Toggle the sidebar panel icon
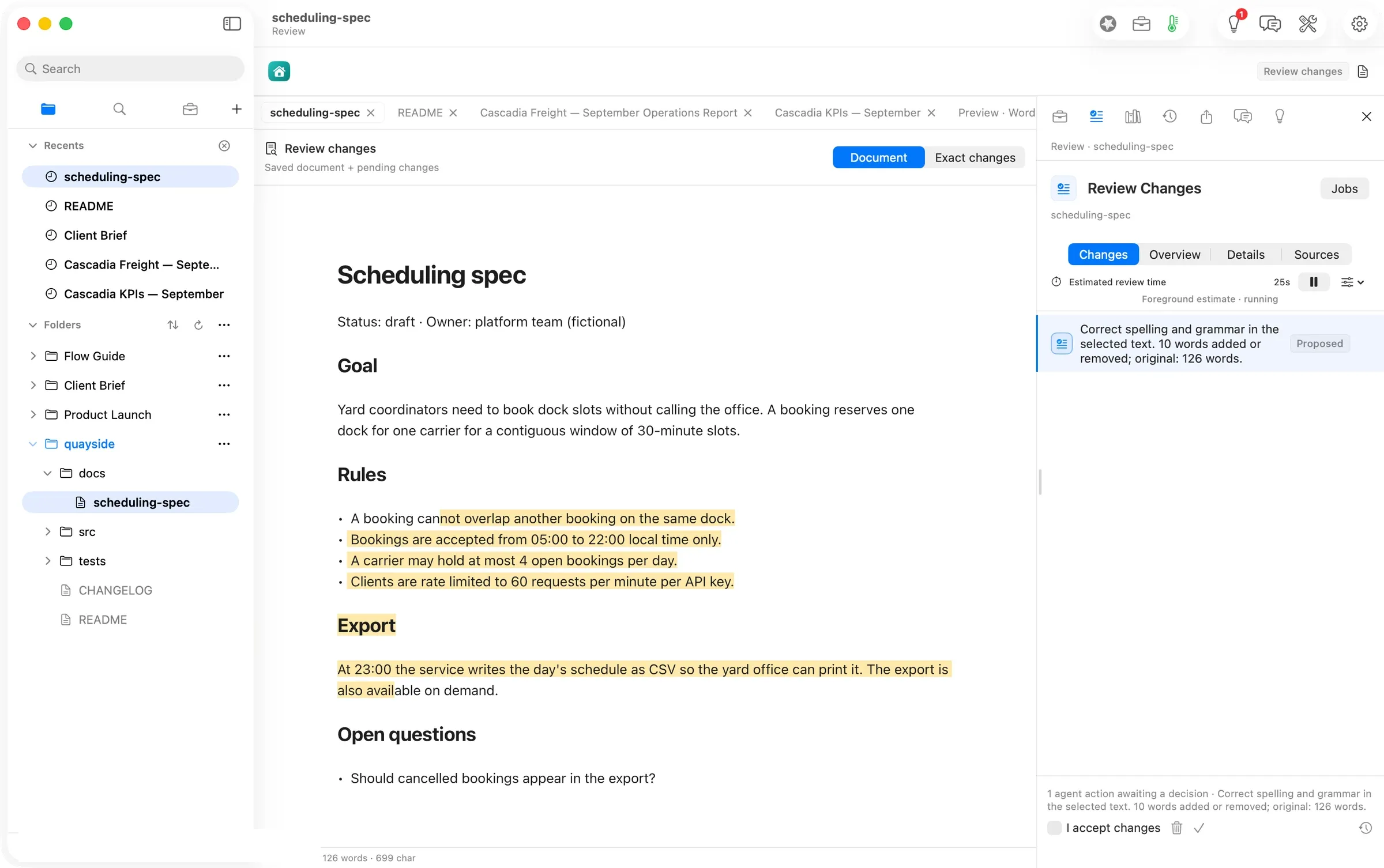 pos(232,24)
